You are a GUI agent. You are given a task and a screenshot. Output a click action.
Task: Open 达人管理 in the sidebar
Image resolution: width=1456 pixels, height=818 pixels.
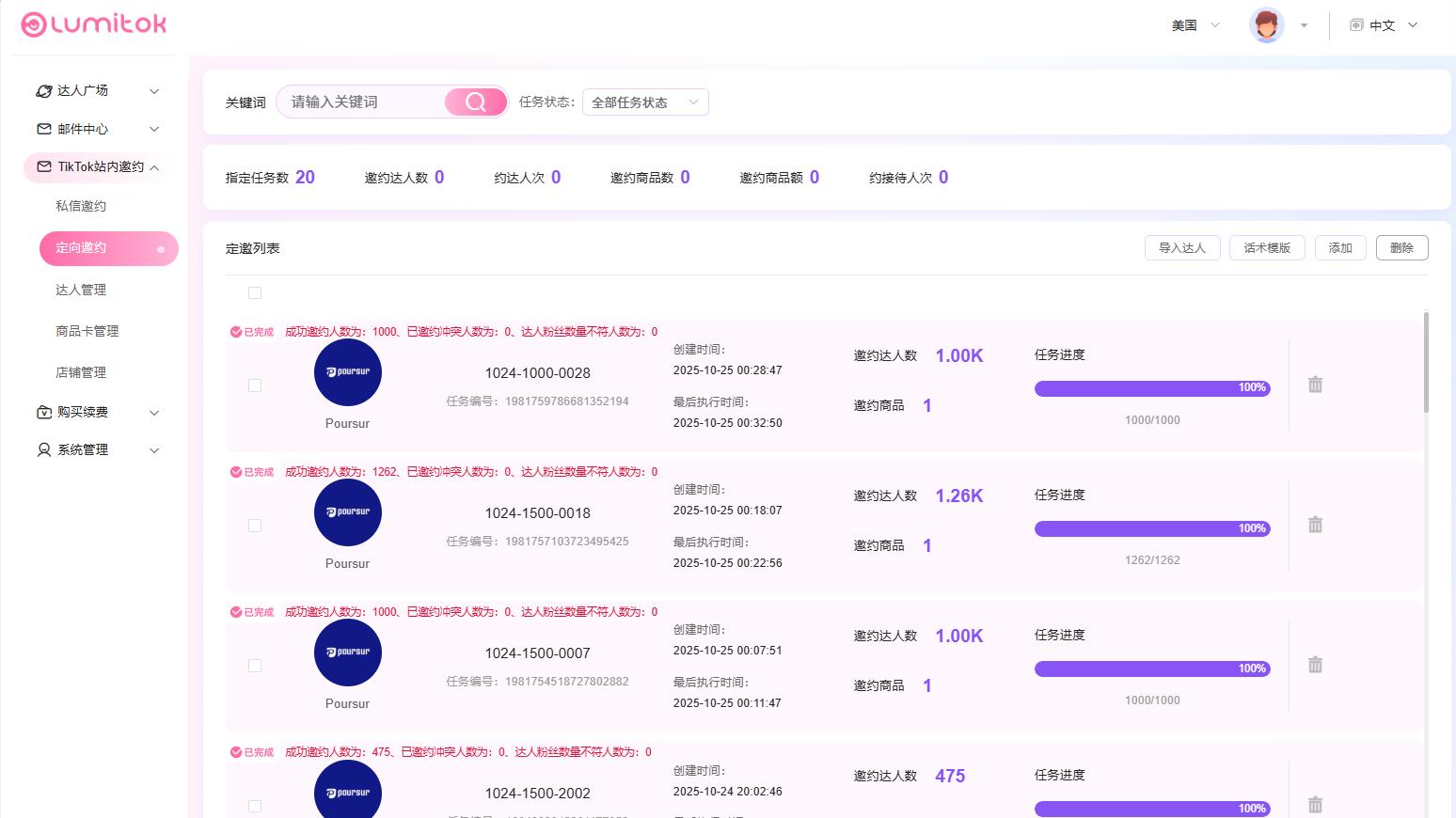pyautogui.click(x=81, y=290)
